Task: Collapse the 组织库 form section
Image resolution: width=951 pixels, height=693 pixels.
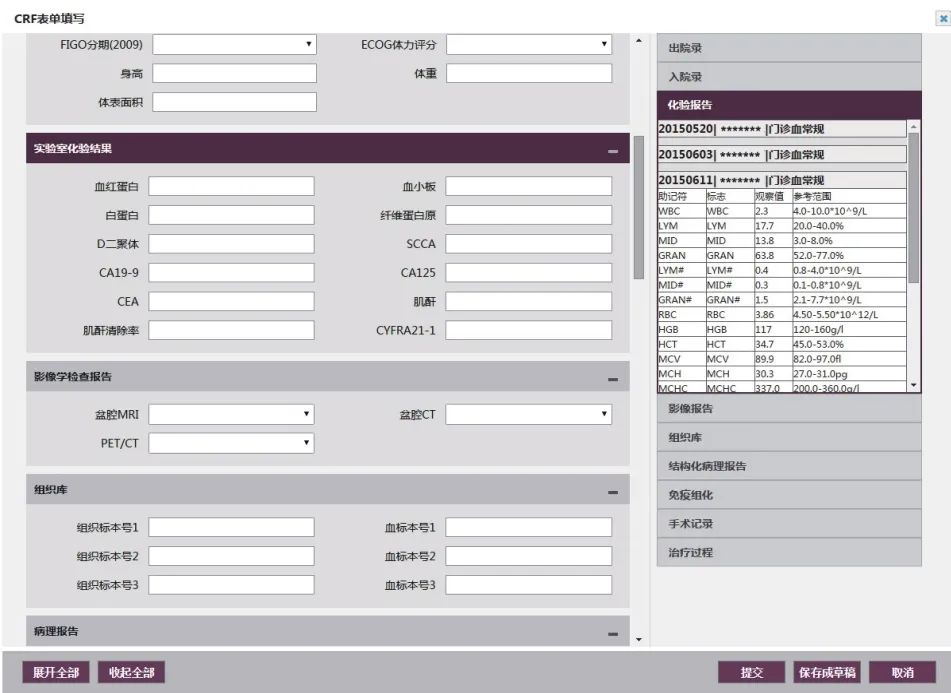Action: [x=612, y=492]
